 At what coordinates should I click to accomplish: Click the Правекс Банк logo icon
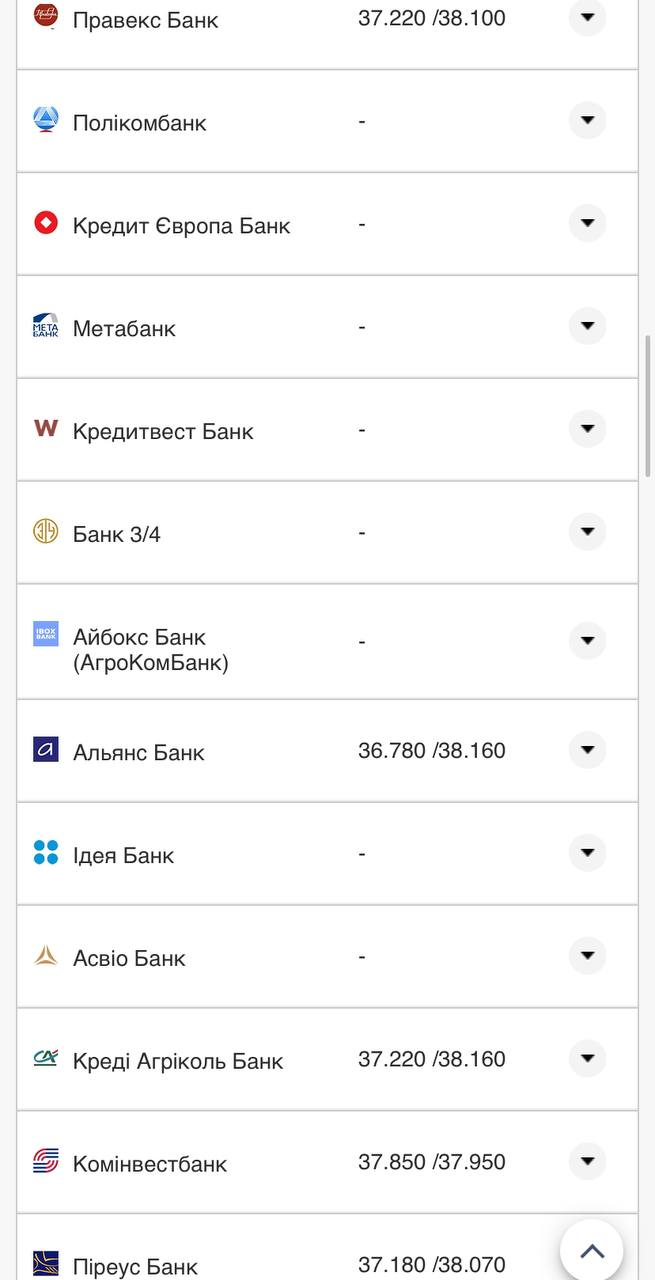46,16
